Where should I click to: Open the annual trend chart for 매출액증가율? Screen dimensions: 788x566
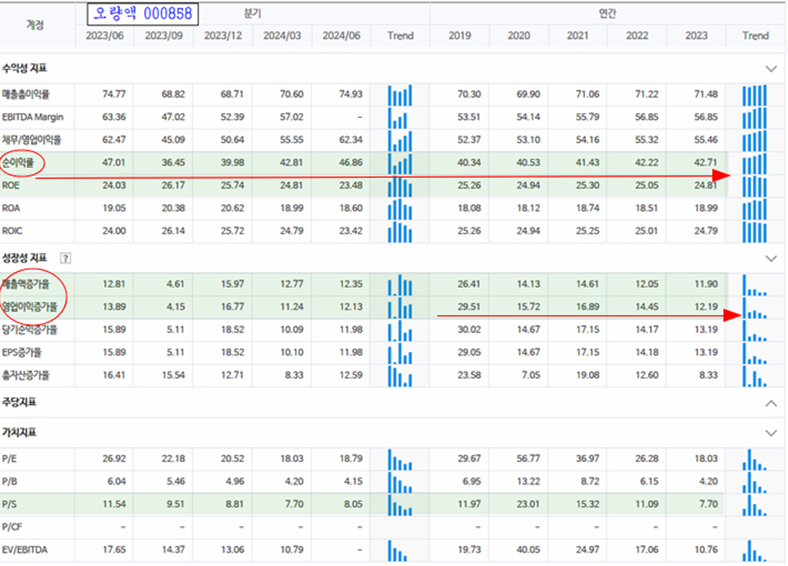tap(755, 286)
